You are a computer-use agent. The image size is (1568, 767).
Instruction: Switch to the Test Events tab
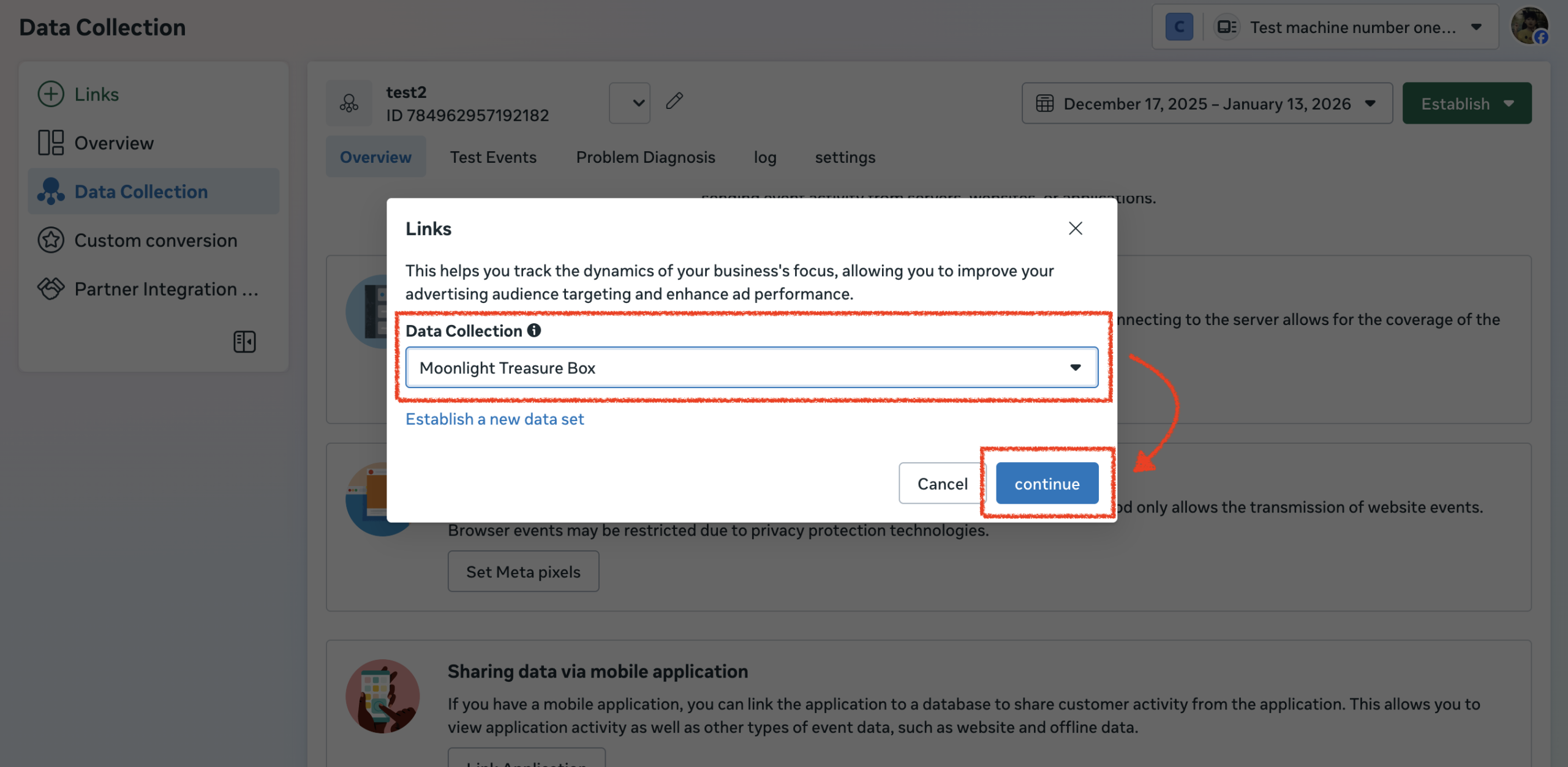[493, 157]
